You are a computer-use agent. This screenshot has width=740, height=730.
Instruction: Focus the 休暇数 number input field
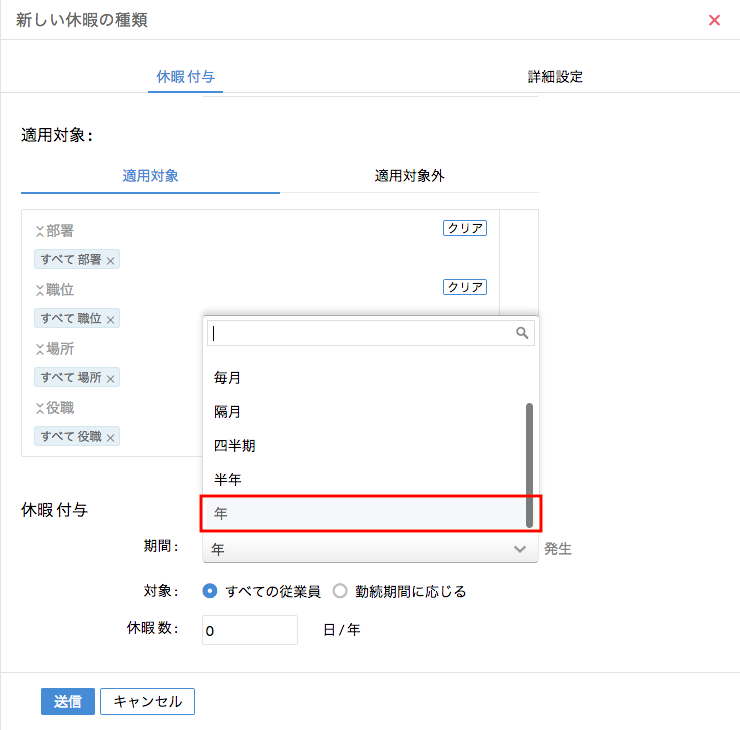coord(250,630)
